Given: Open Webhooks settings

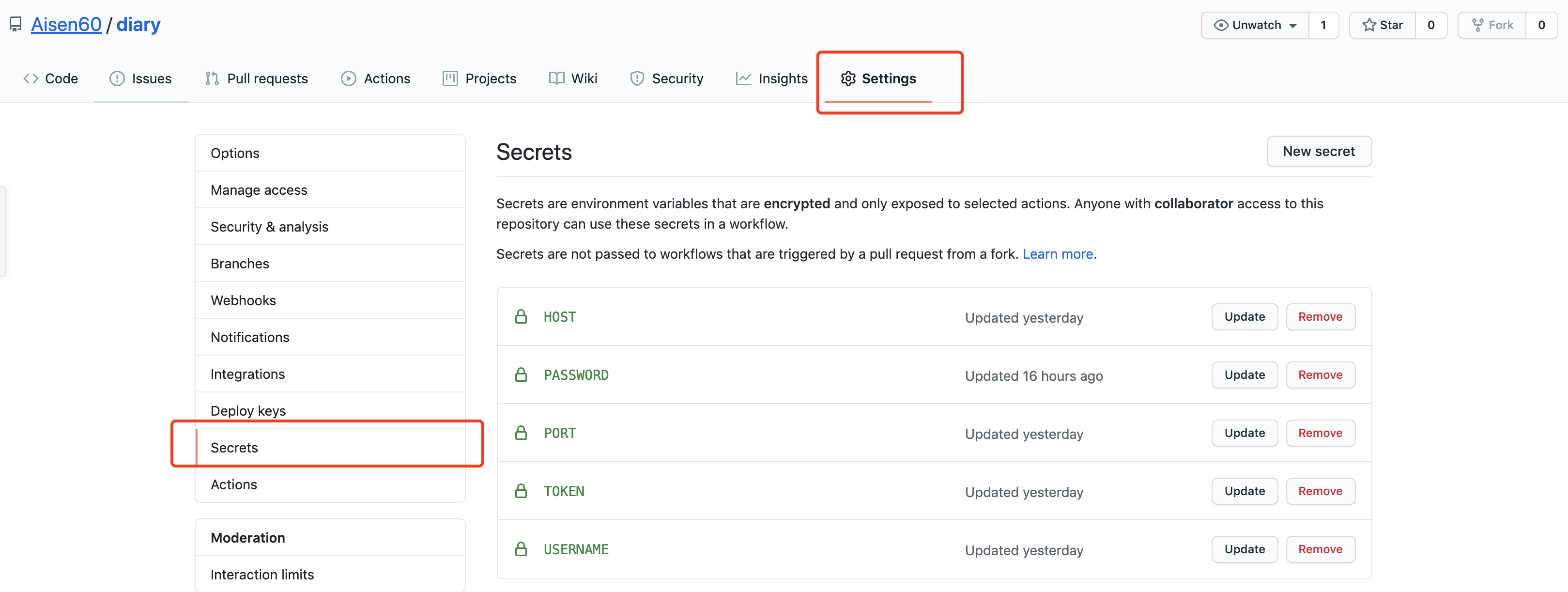Looking at the screenshot, I should tap(330, 300).
